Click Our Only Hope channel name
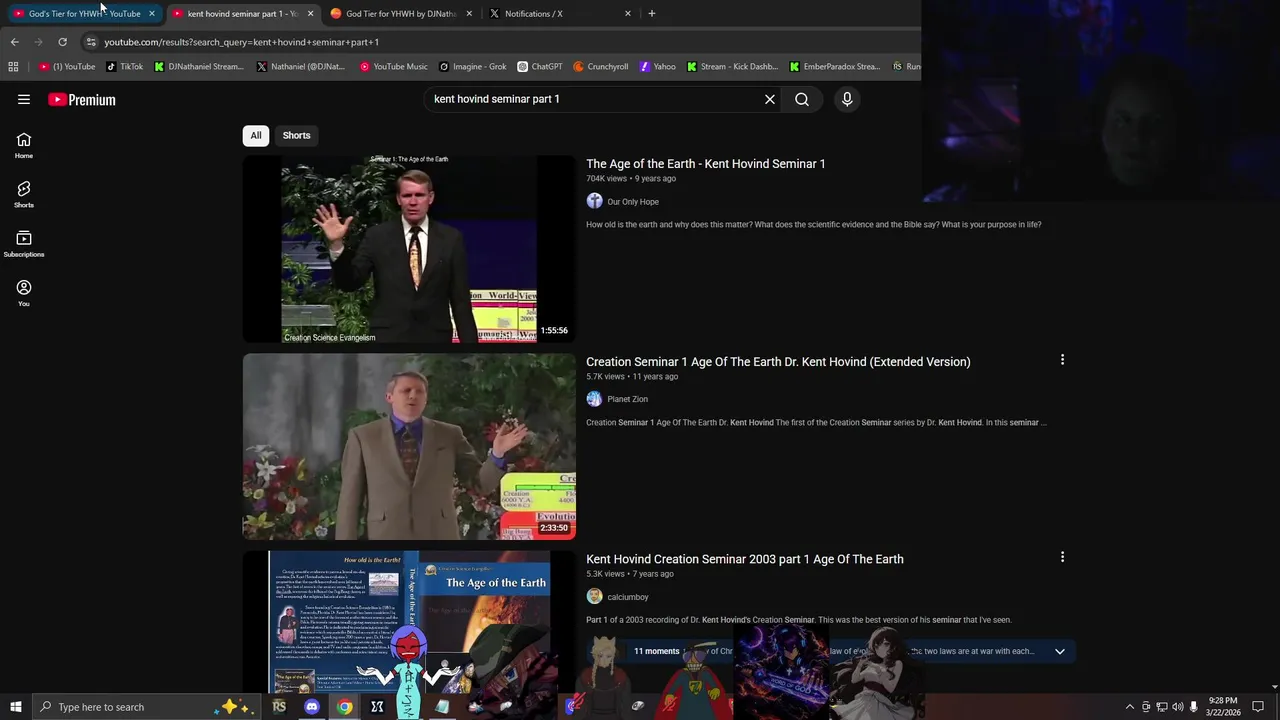This screenshot has width=1280, height=720. 633,202
